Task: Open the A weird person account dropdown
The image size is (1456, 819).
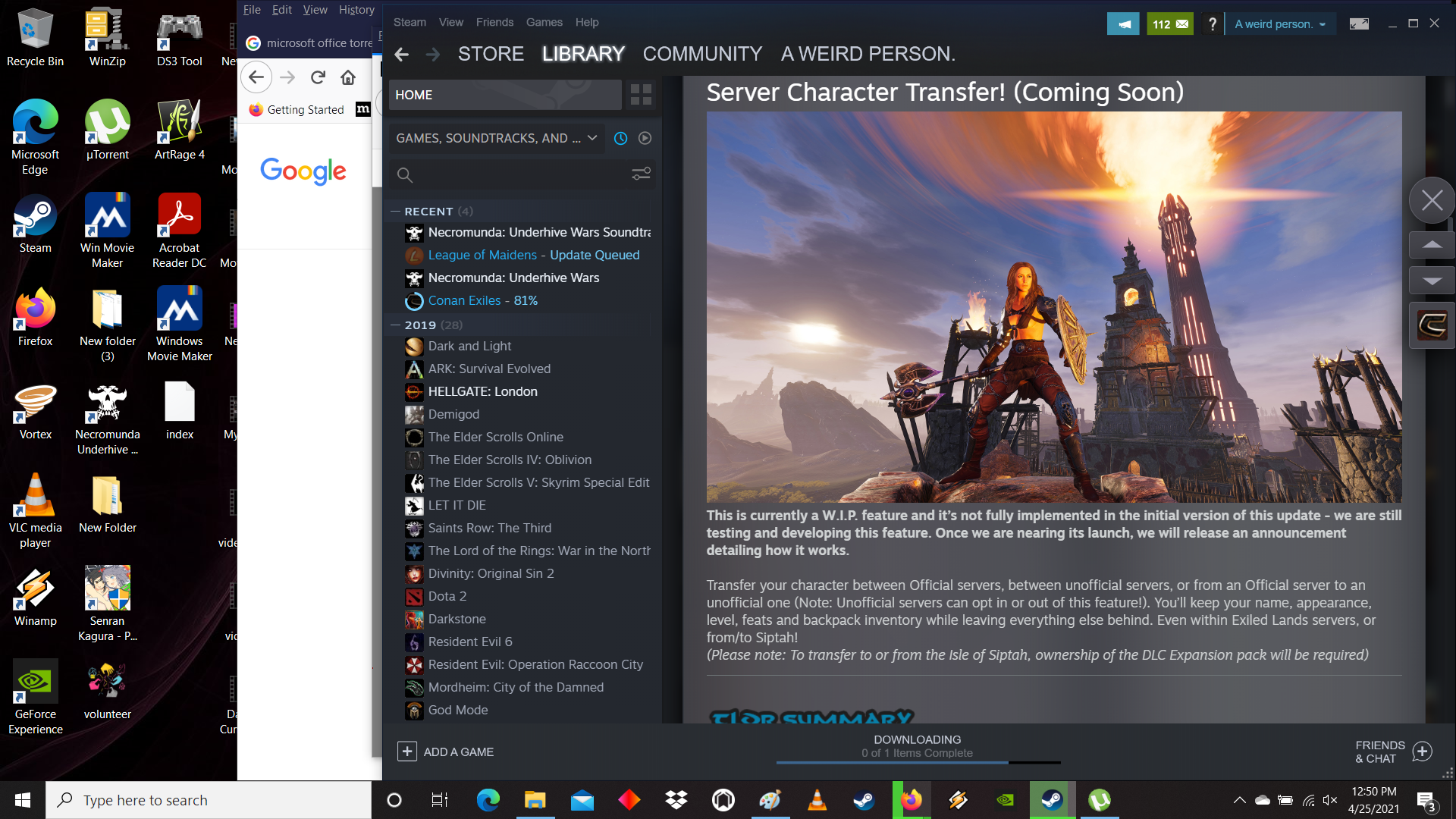Action: (x=1279, y=24)
